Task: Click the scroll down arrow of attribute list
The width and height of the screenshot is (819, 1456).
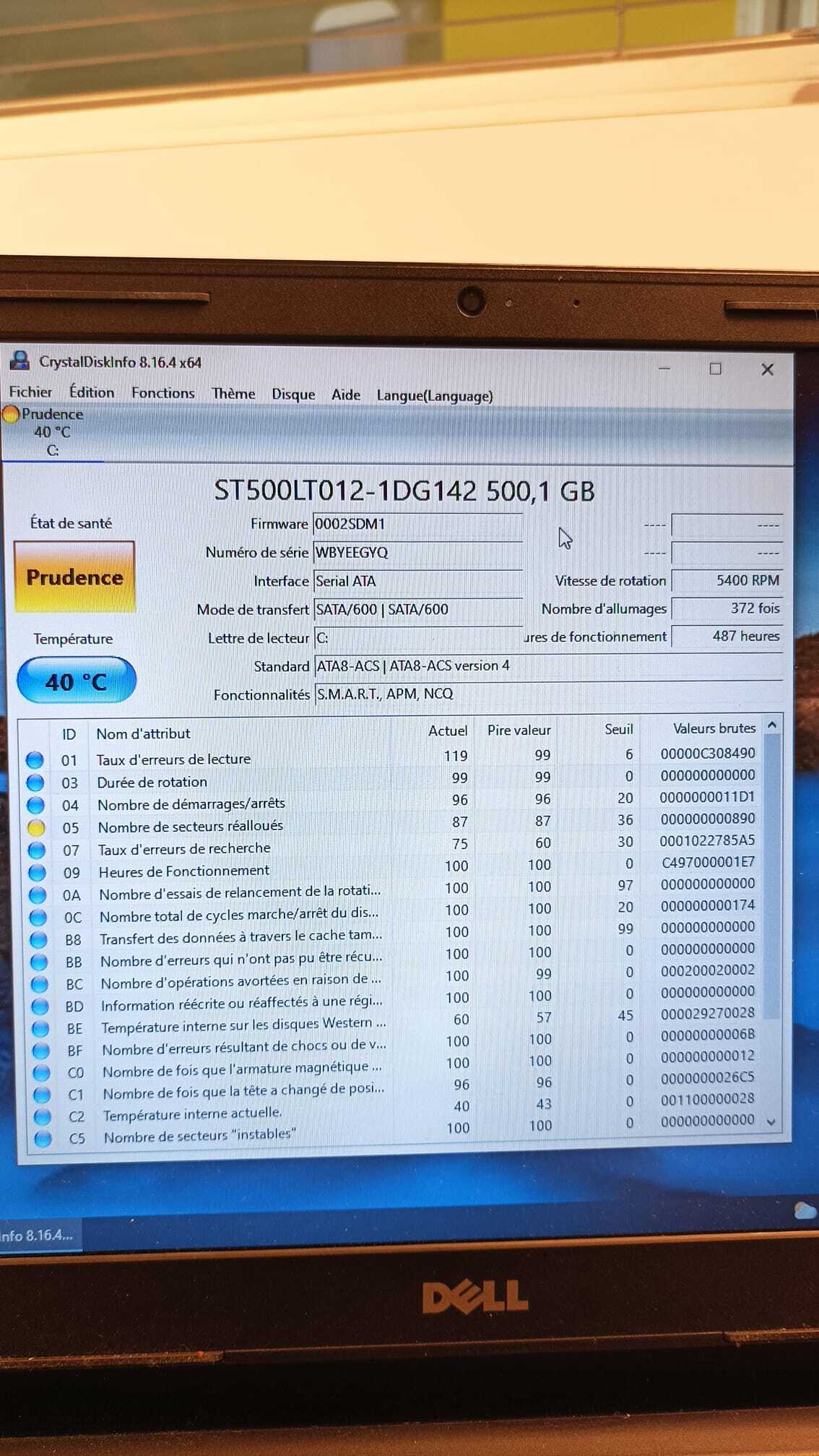Action: pos(771,1122)
